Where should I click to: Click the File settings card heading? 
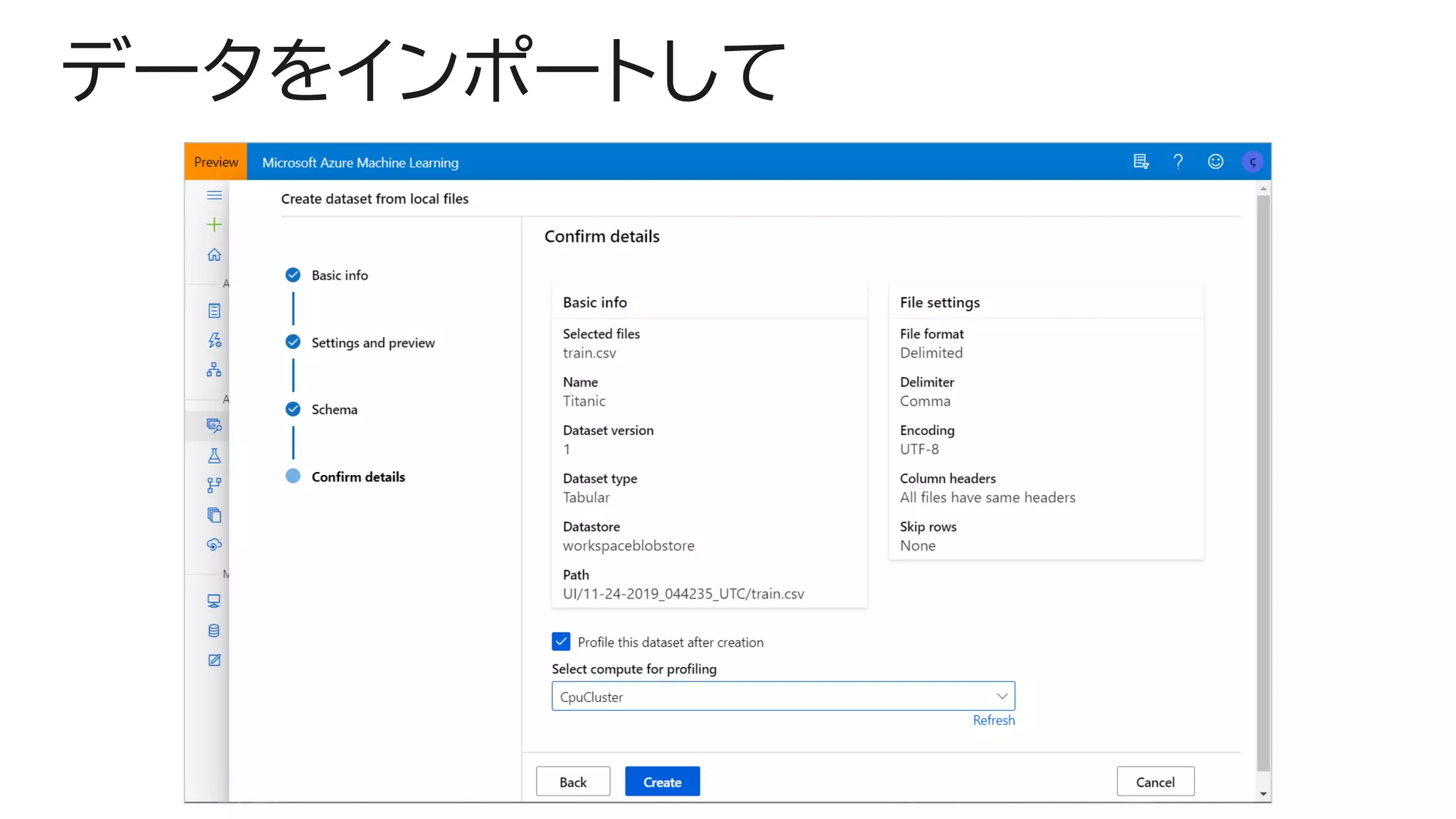tap(940, 303)
